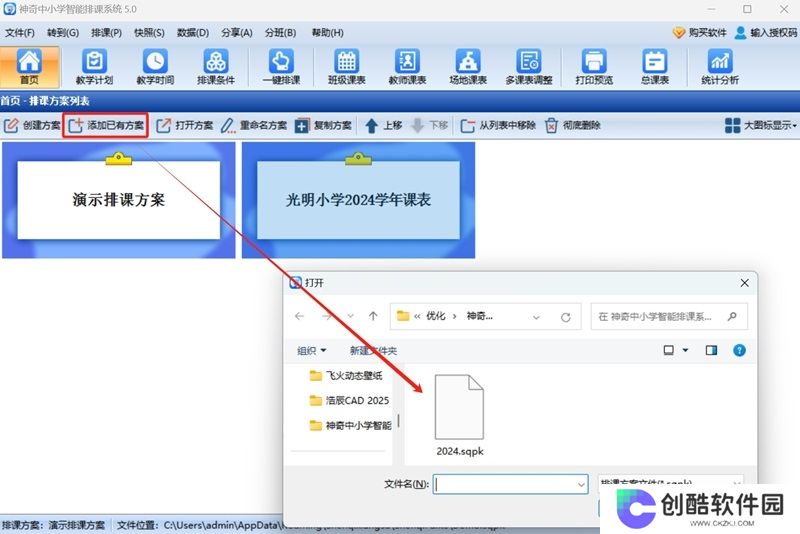The height and width of the screenshot is (534, 800).
Task: Open 分班(B) menu
Action: coord(281,33)
